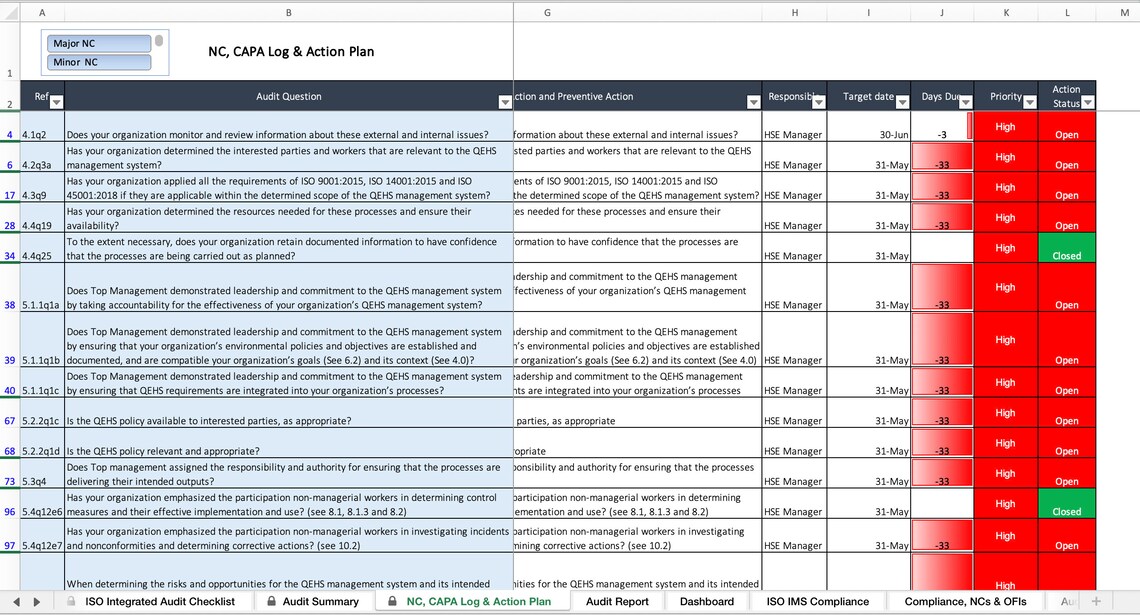
Task: Toggle the Minor NC slicer filter
Action: (97, 61)
